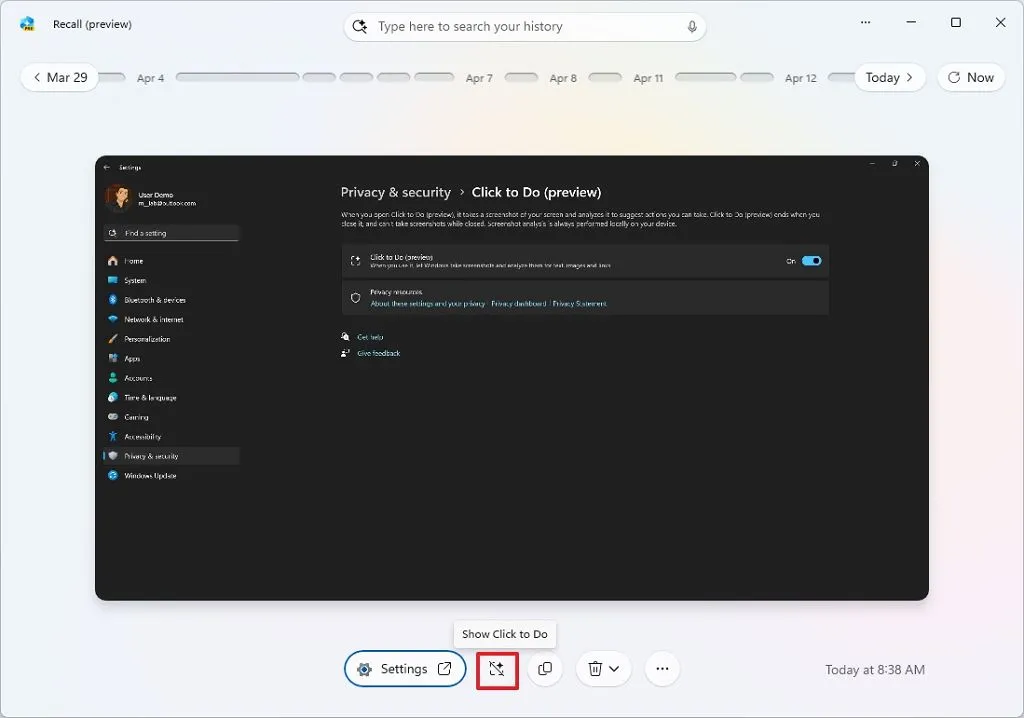
Task: Open the more options ellipsis in the bottom toolbar
Action: [662, 669]
